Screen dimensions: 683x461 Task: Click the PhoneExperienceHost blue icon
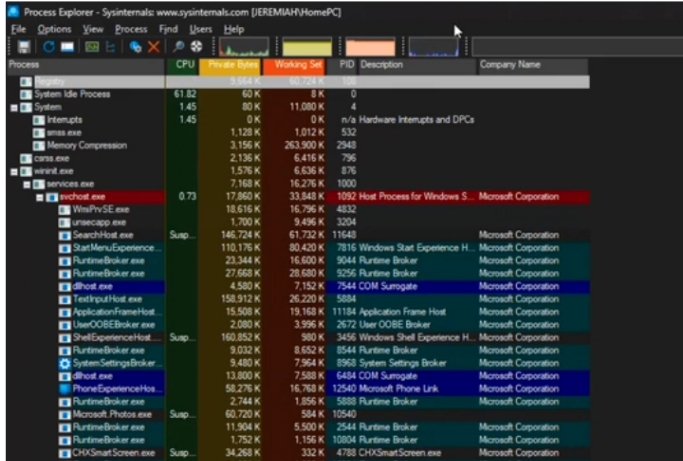click(x=65, y=389)
